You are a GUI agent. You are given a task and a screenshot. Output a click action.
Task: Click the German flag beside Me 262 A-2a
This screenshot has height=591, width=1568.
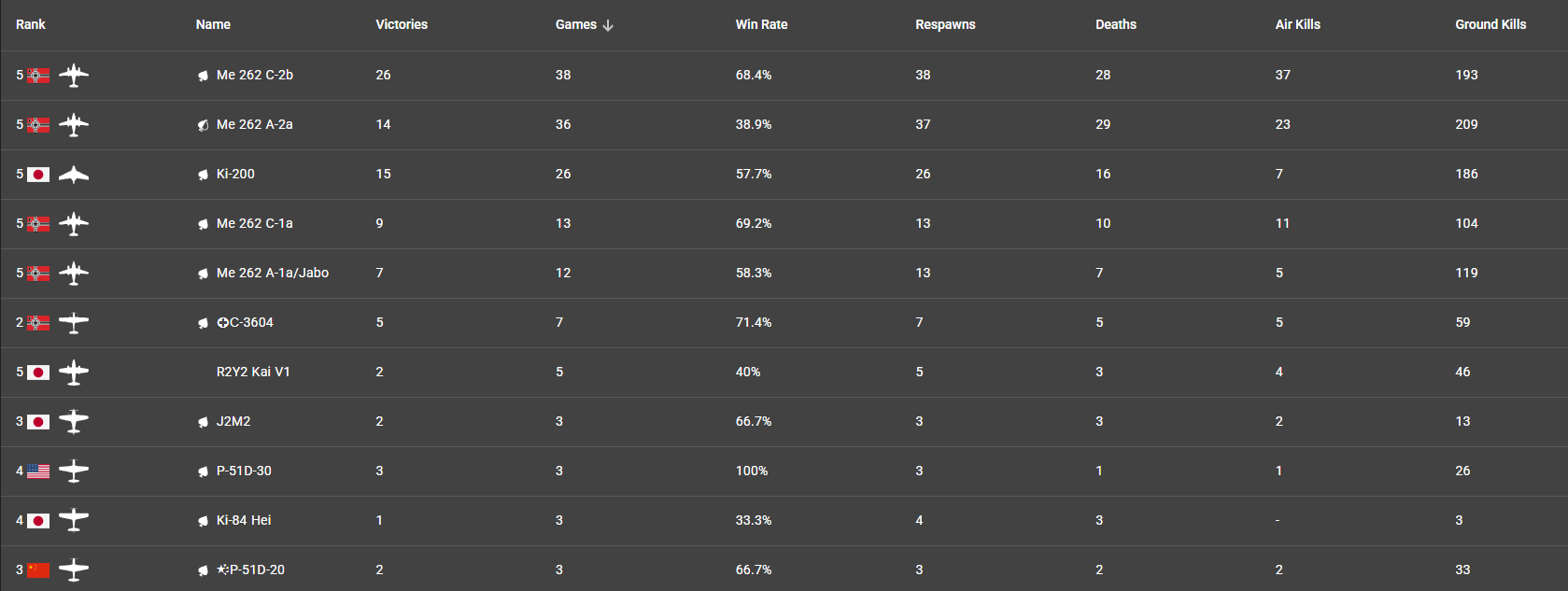click(x=38, y=125)
